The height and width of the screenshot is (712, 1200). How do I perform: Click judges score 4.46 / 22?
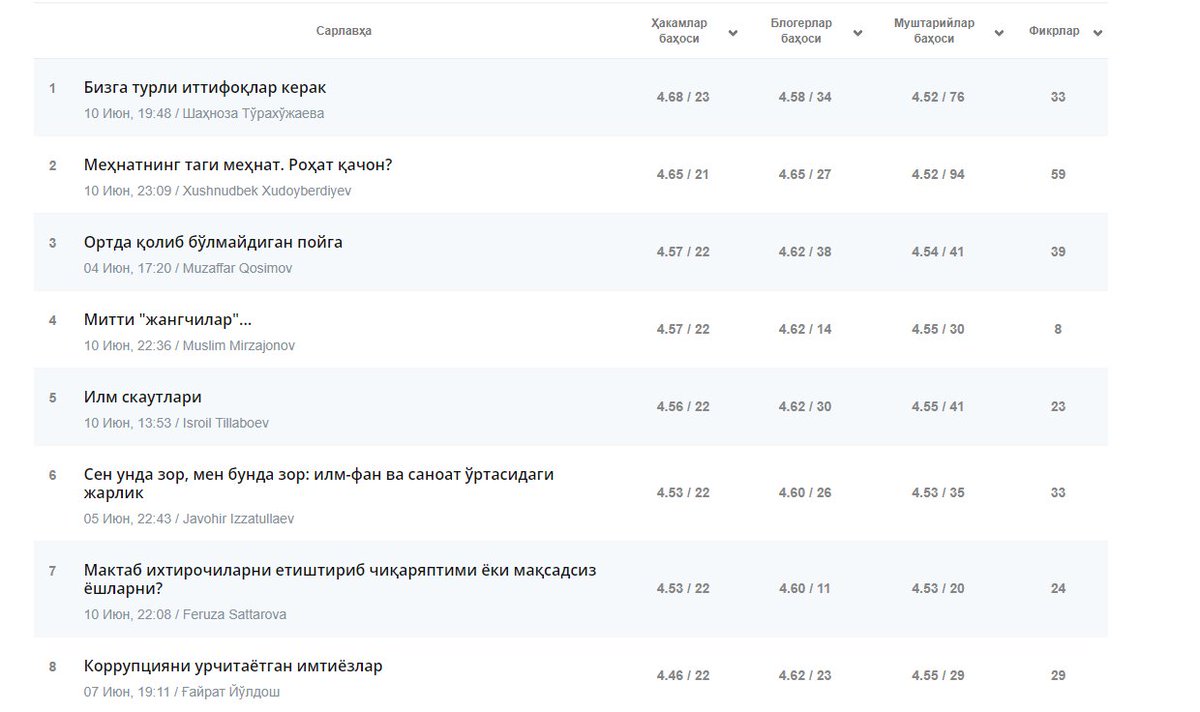(683, 676)
